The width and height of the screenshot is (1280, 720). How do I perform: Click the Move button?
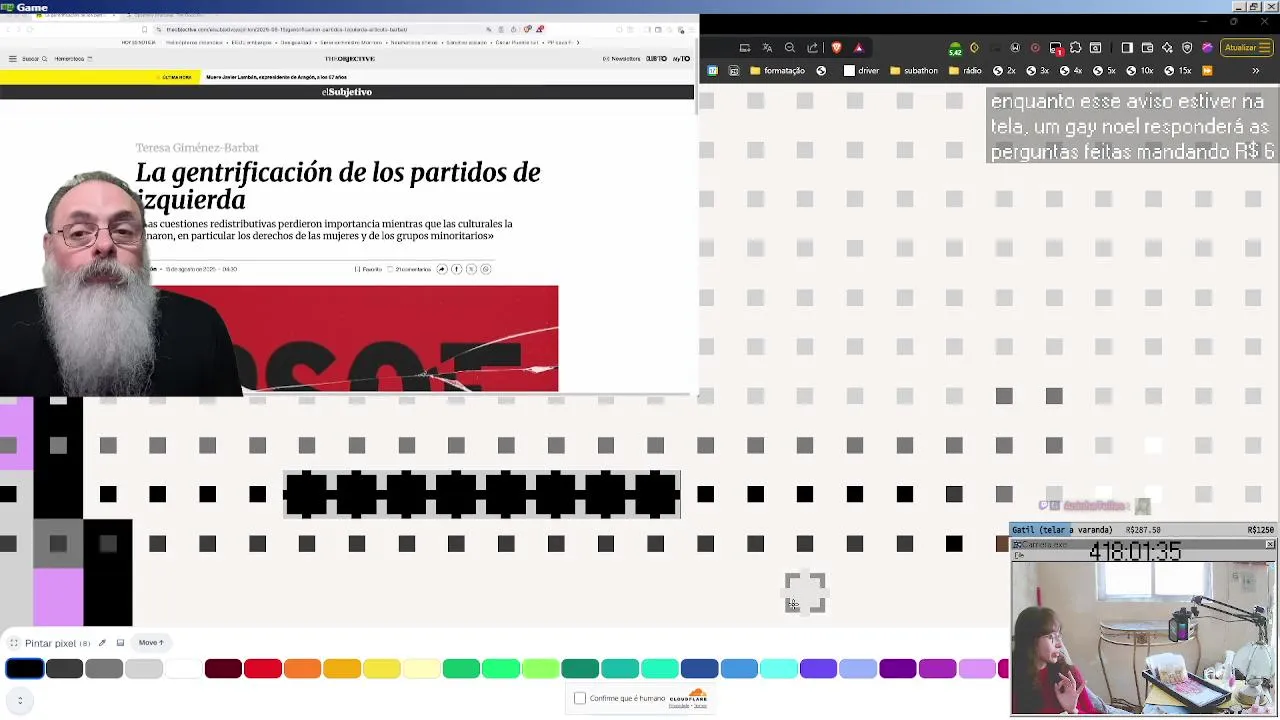coord(151,643)
